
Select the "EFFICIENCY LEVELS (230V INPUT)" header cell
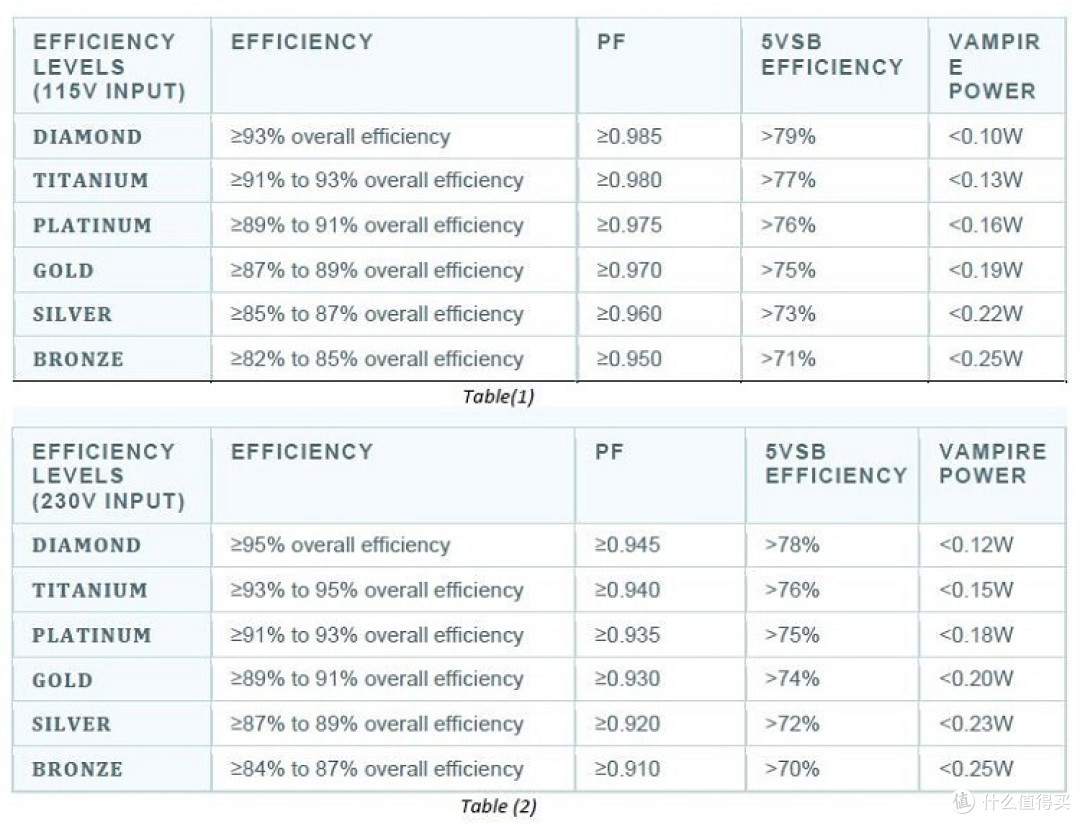tap(109, 476)
